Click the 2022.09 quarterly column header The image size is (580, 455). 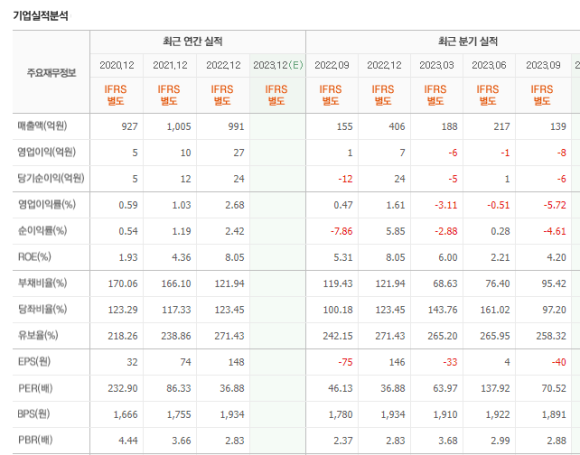pyautogui.click(x=332, y=65)
